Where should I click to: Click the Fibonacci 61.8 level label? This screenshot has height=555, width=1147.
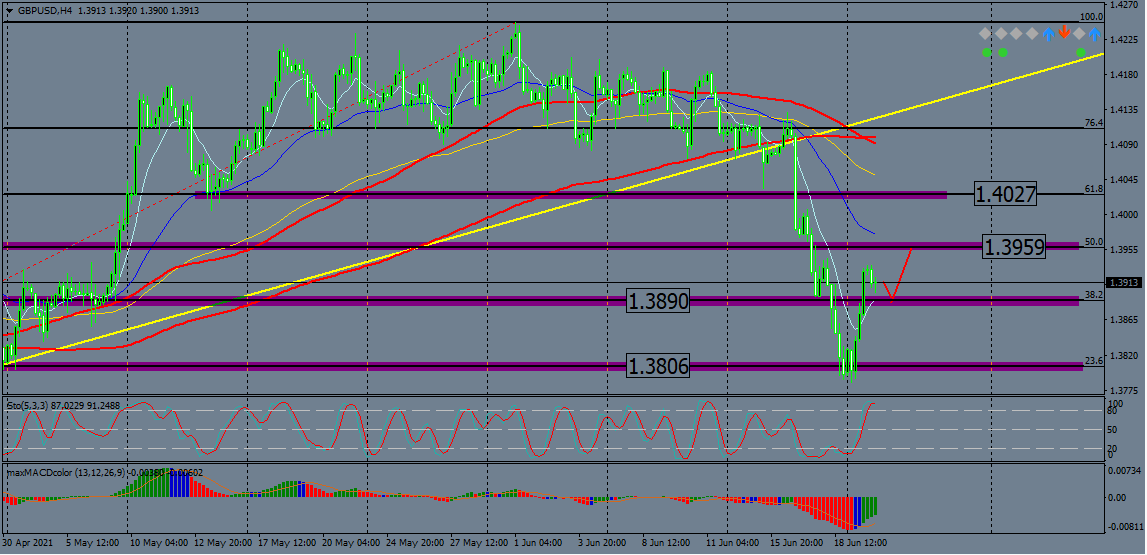1094,189
